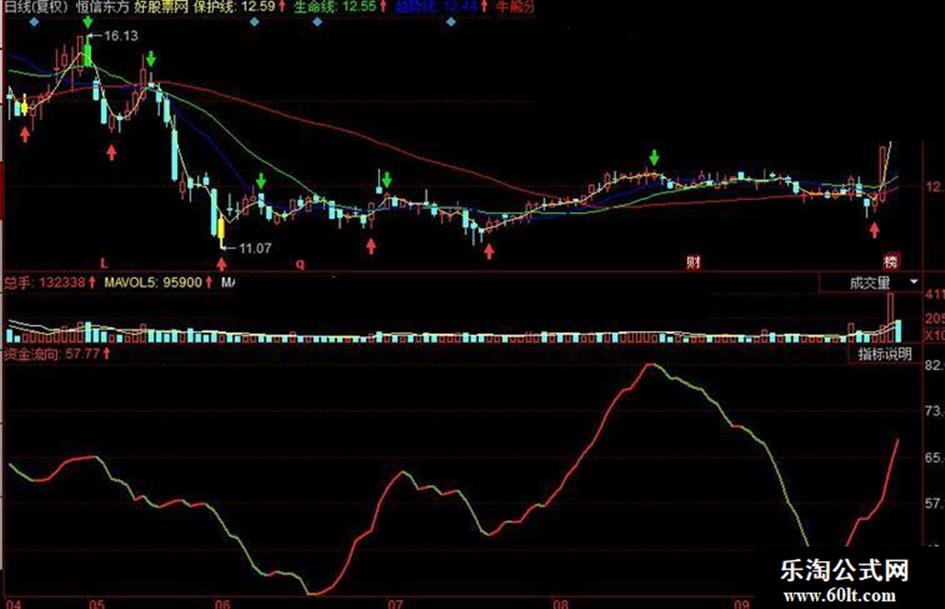
Task: Click the green sell arrow above 16.13 peak
Action: pos(88,22)
